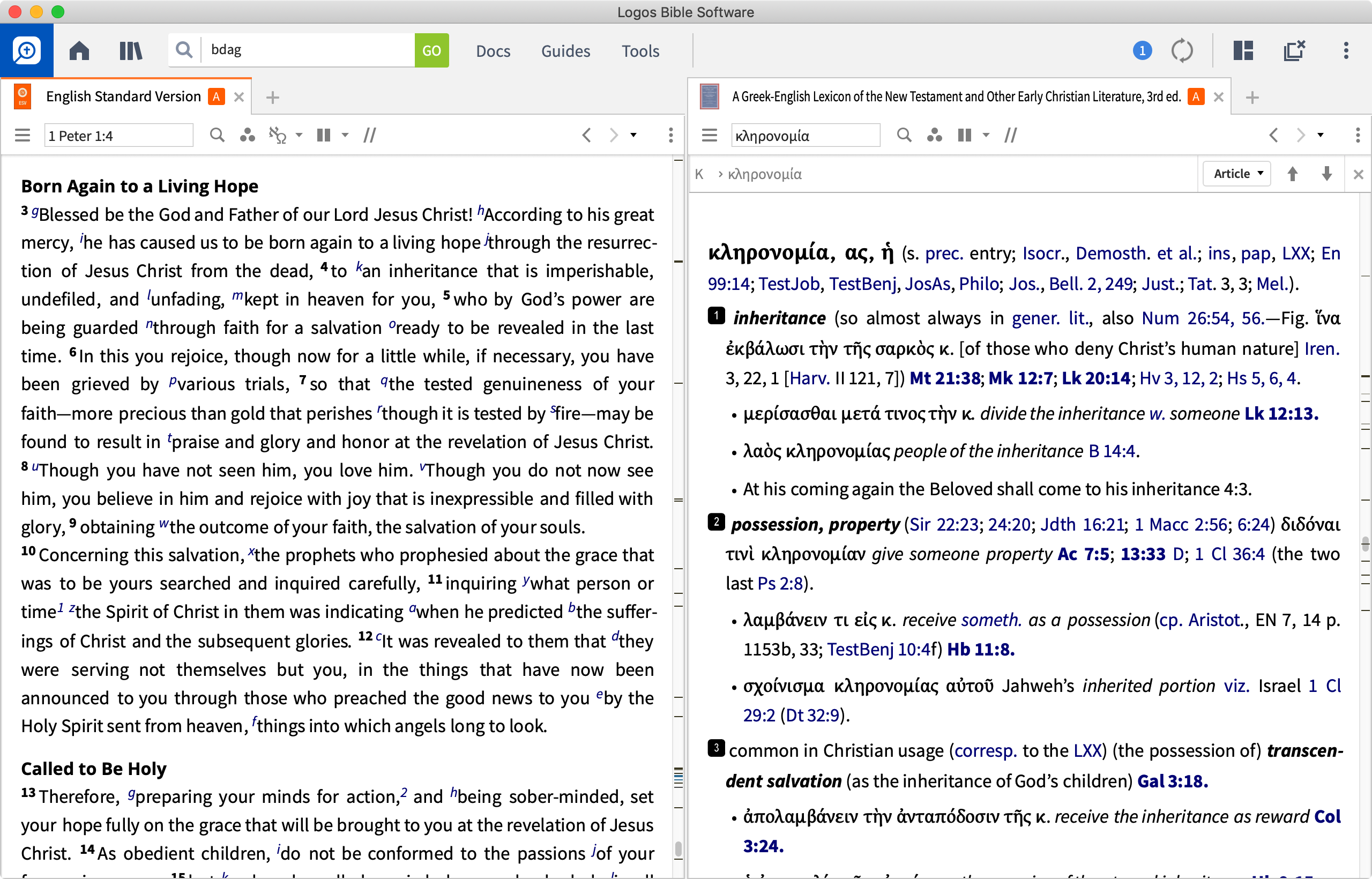This screenshot has width=1372, height=879.
Task: Expand ESV parallel resources dropdown arrow
Action: point(345,135)
